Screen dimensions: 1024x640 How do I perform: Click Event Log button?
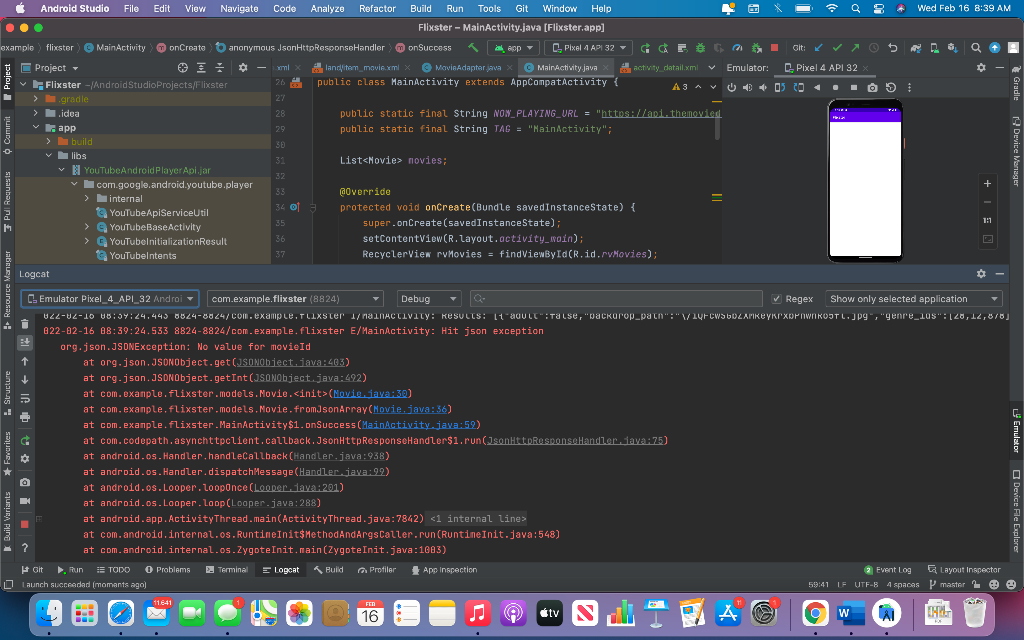pos(887,569)
